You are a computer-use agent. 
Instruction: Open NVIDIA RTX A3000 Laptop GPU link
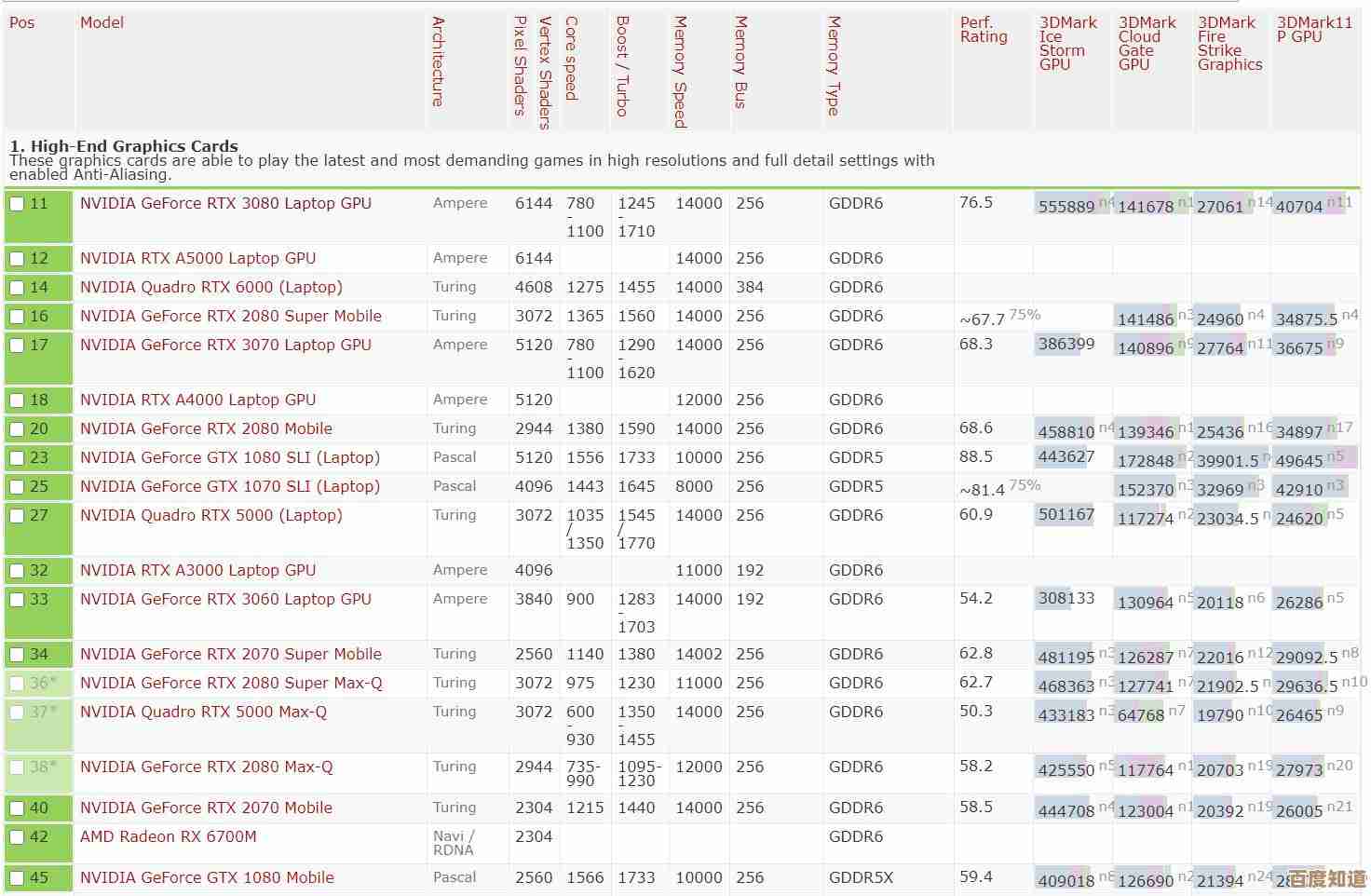[197, 570]
